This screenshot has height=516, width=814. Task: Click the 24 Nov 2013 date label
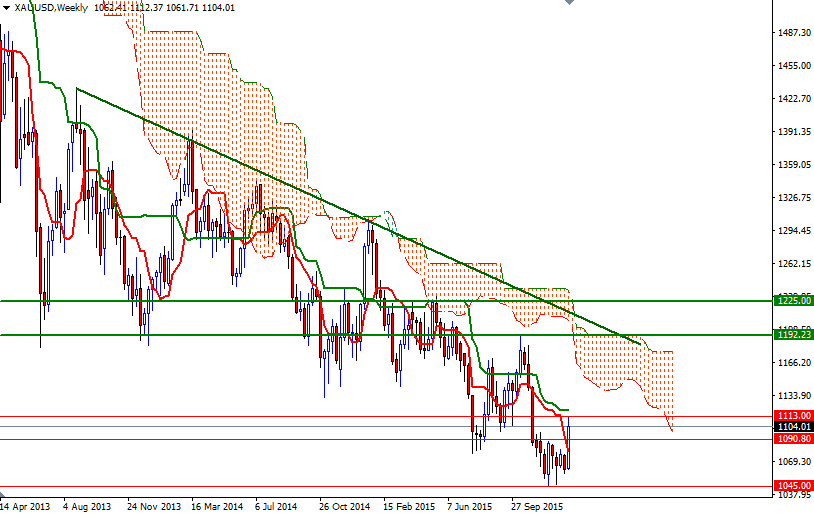154,506
